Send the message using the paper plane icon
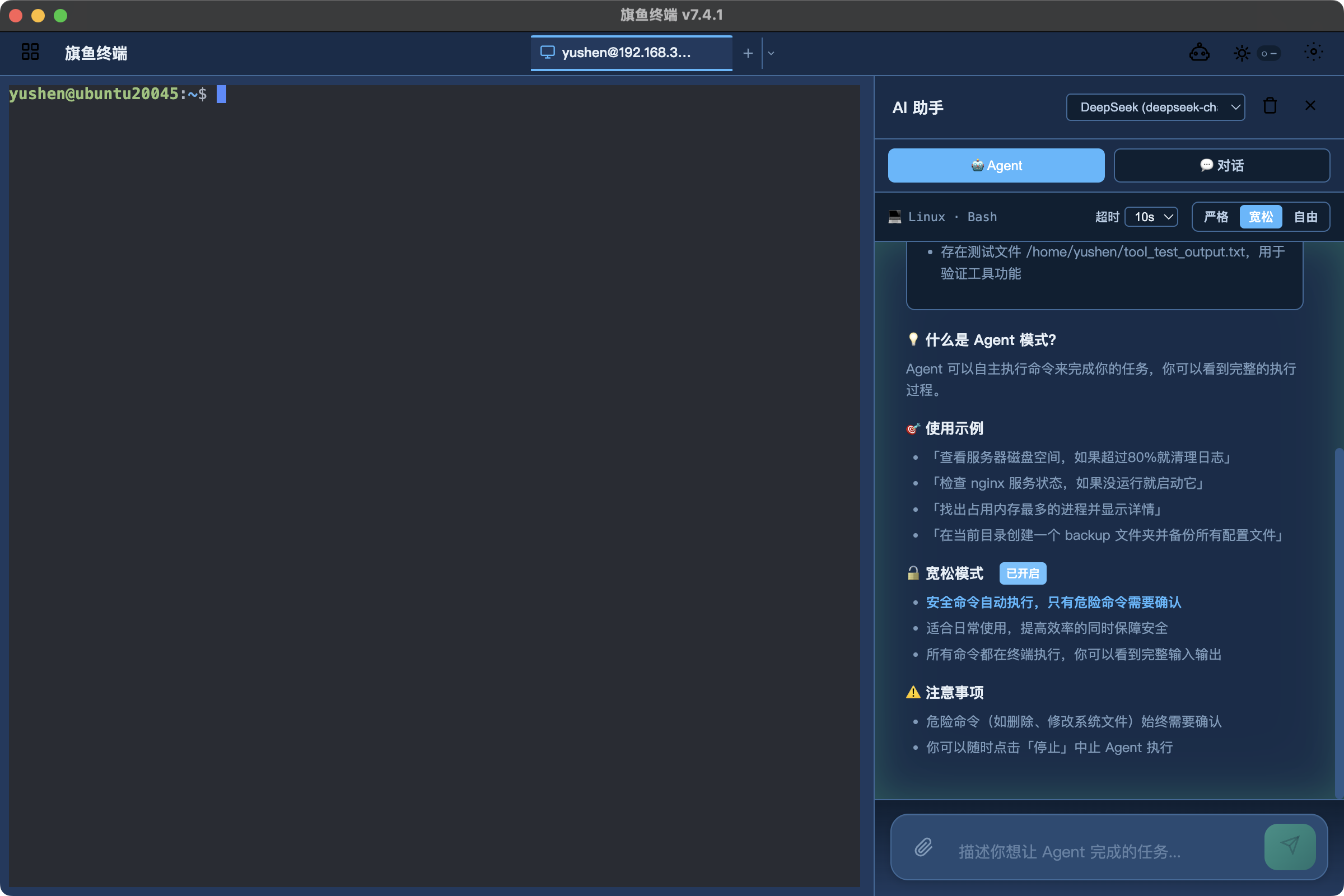1344x896 pixels. tap(1290, 847)
